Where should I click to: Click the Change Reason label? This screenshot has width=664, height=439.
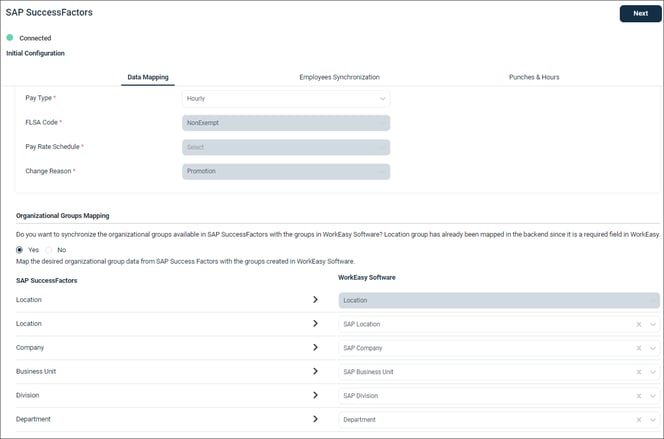(48, 171)
